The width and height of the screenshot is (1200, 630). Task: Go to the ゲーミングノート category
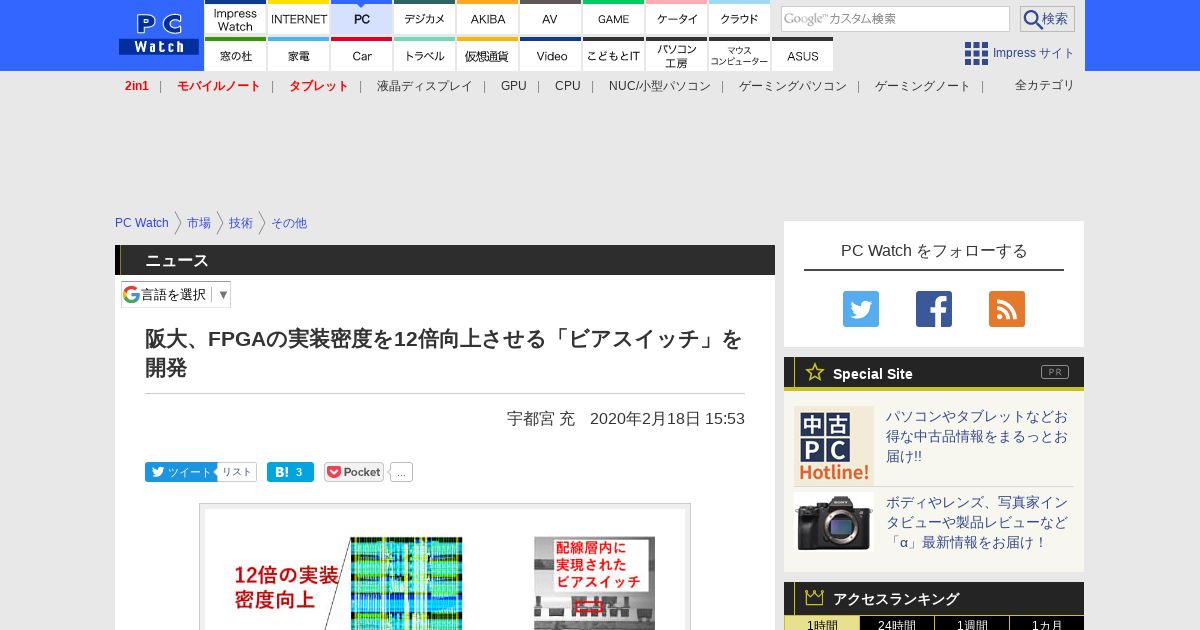tap(922, 86)
